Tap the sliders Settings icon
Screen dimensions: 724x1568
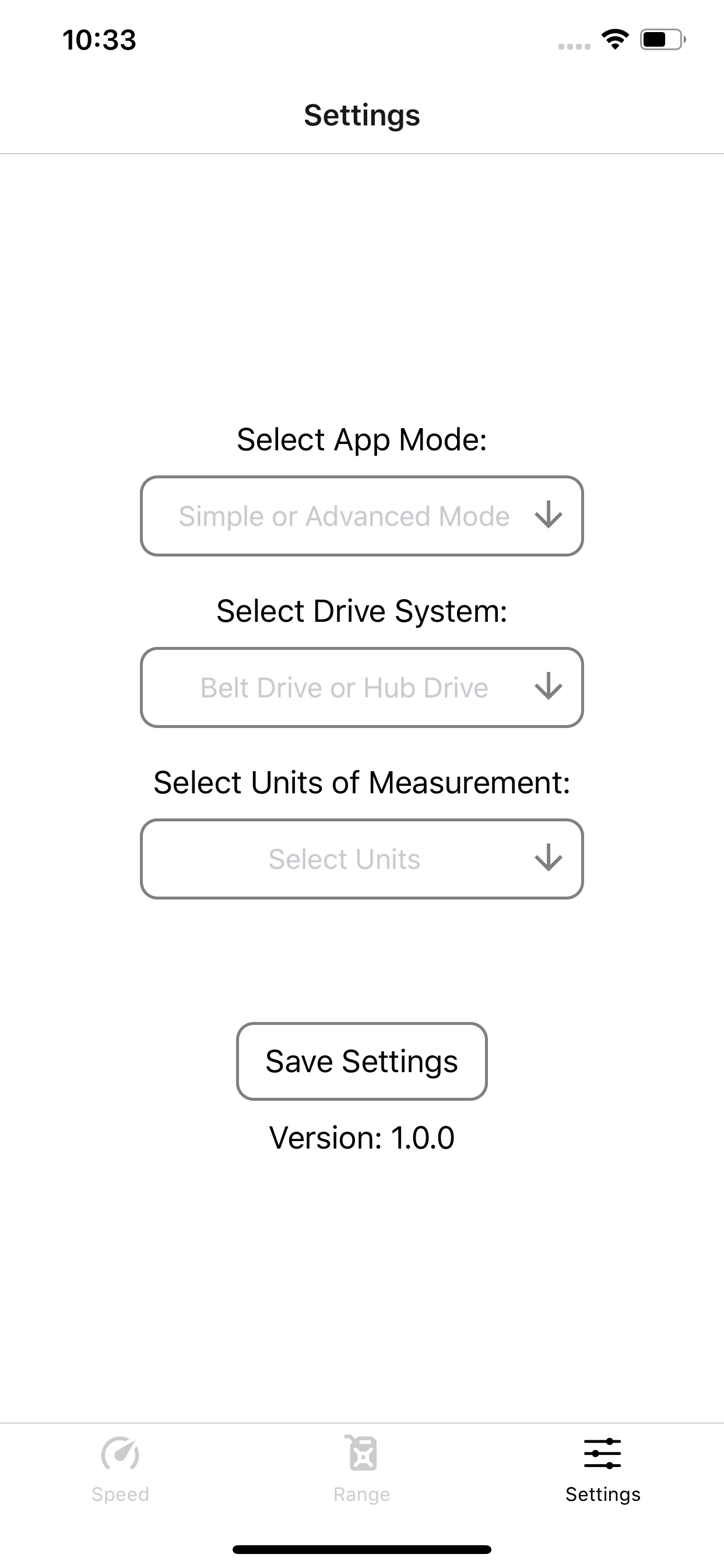[x=602, y=1454]
